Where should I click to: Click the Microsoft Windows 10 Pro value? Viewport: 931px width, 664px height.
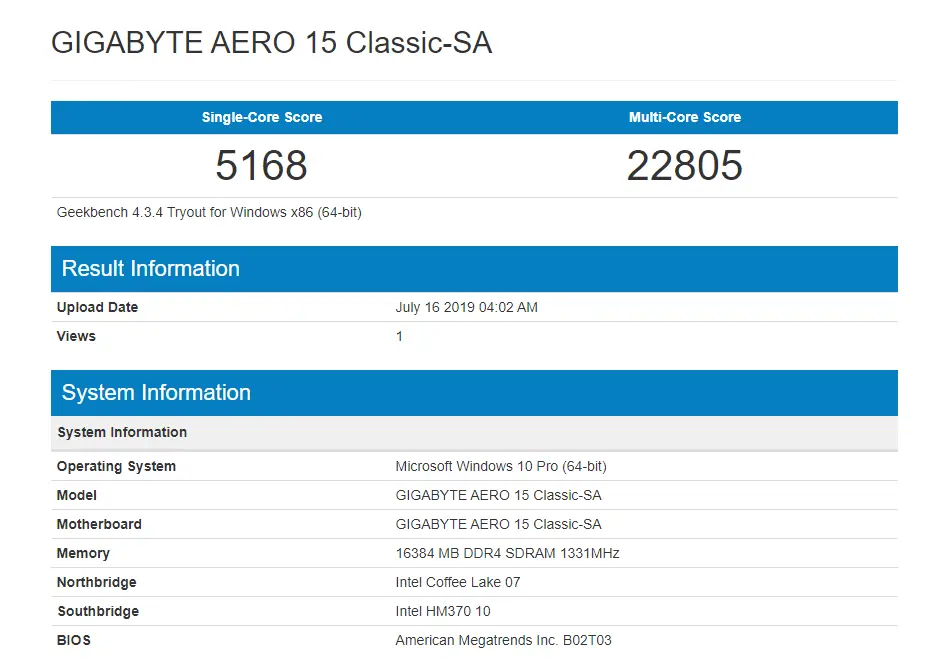501,466
